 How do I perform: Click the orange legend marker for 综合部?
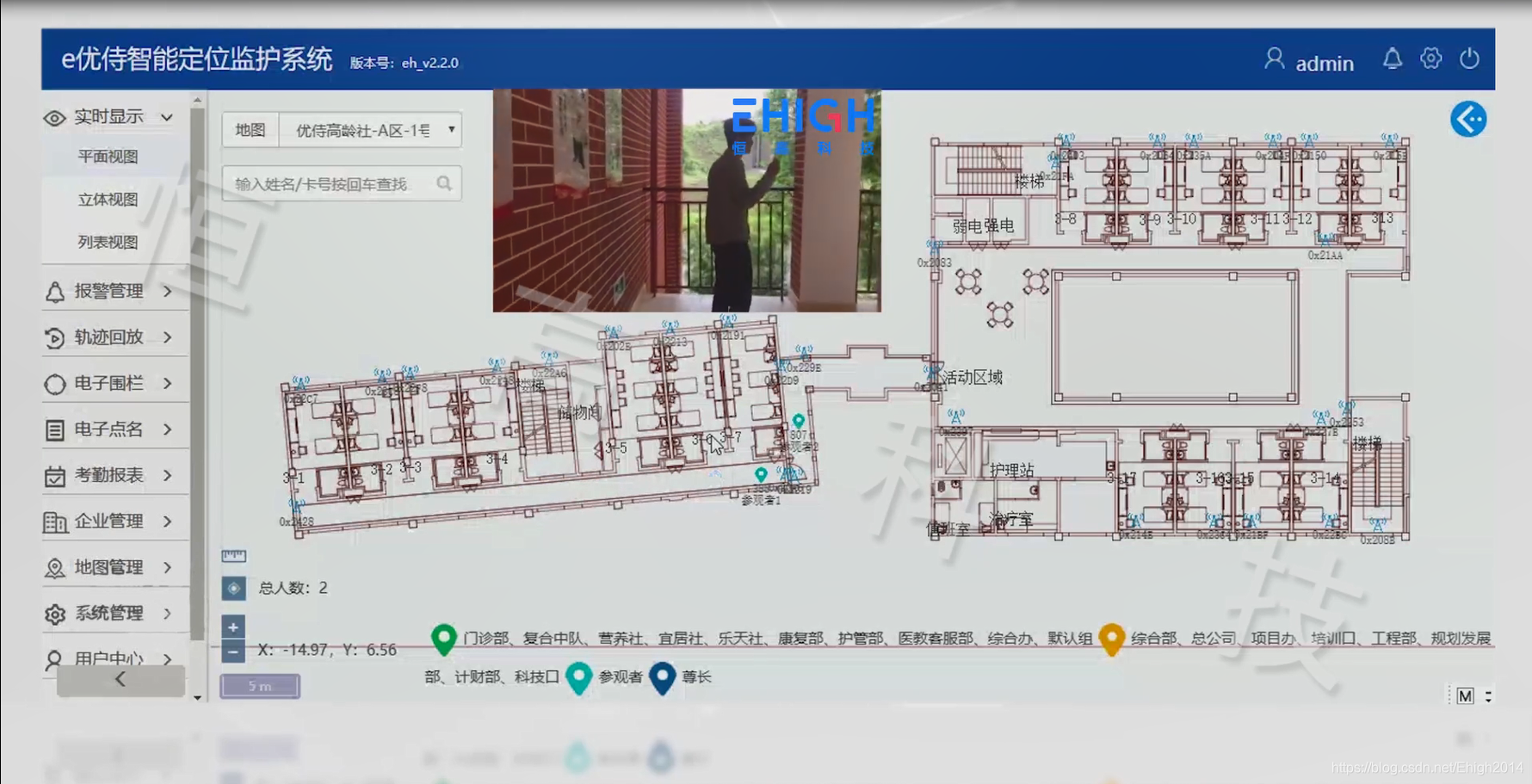(x=1112, y=639)
